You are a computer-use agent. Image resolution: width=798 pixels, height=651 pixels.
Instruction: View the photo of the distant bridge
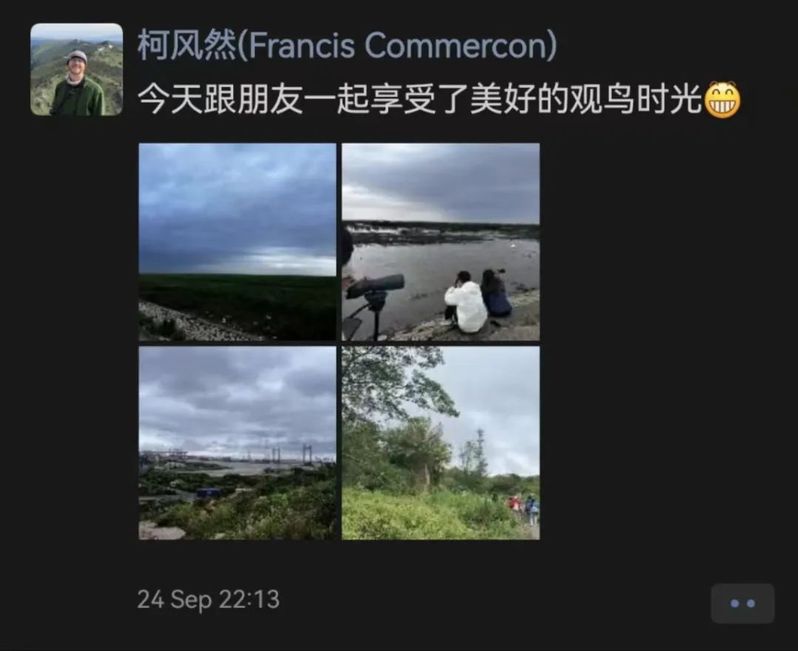click(237, 443)
